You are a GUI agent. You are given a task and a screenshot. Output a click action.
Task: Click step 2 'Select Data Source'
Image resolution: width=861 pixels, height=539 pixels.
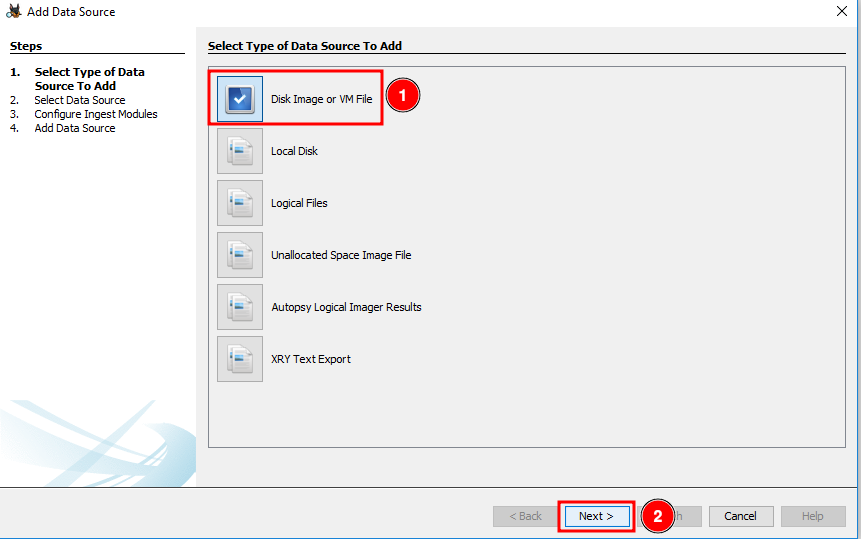[80, 100]
